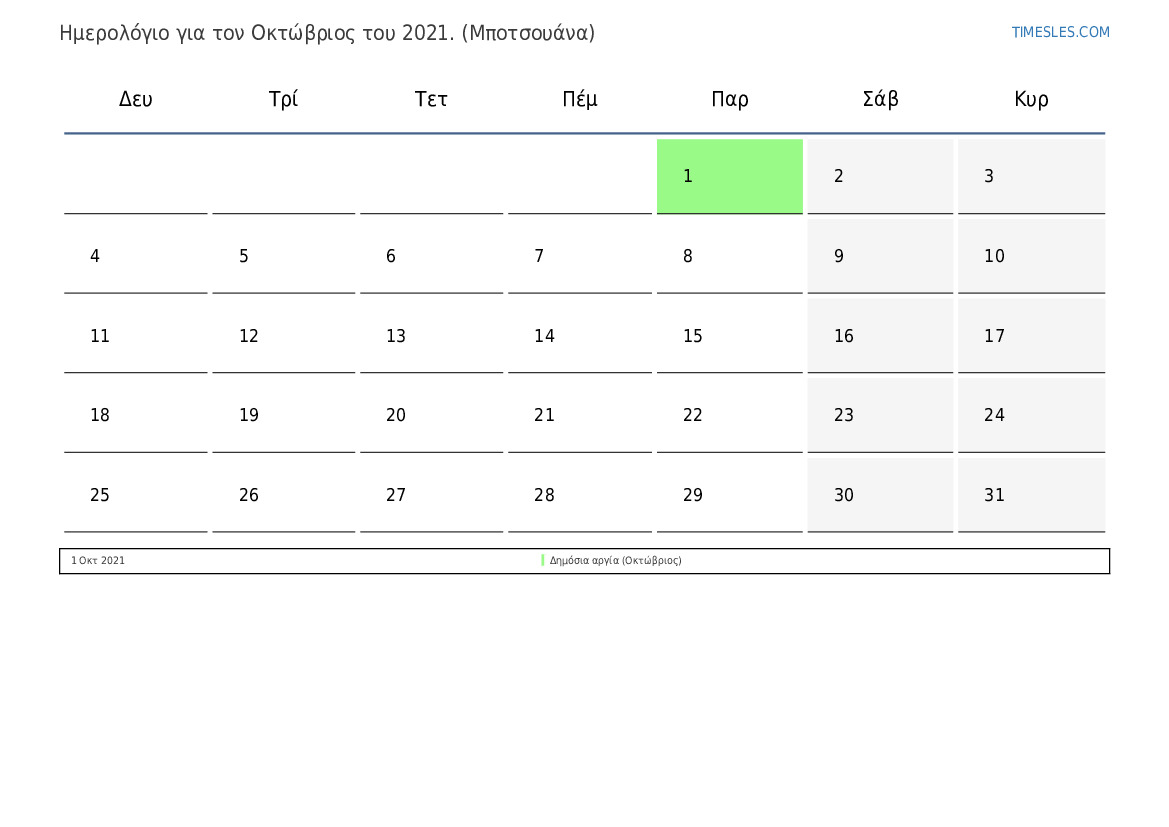
Task: Select the Παρ weekday header
Action: point(730,99)
